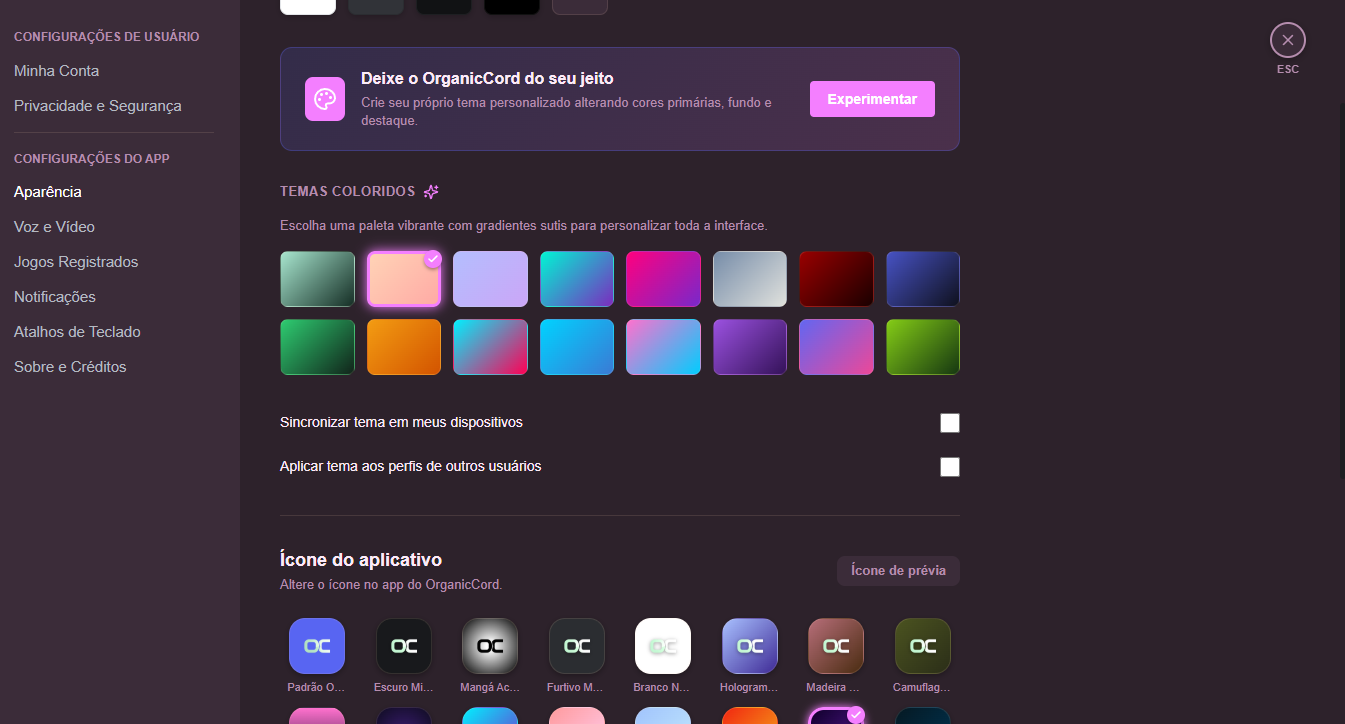This screenshot has width=1345, height=724.
Task: Choose the cyan-to-crimson gradient theme
Action: pyautogui.click(x=490, y=347)
